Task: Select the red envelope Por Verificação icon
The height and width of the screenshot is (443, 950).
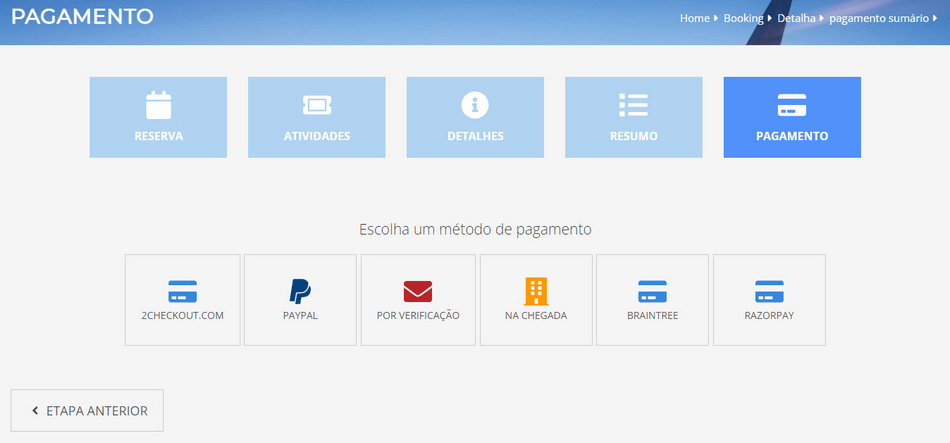Action: click(x=418, y=291)
